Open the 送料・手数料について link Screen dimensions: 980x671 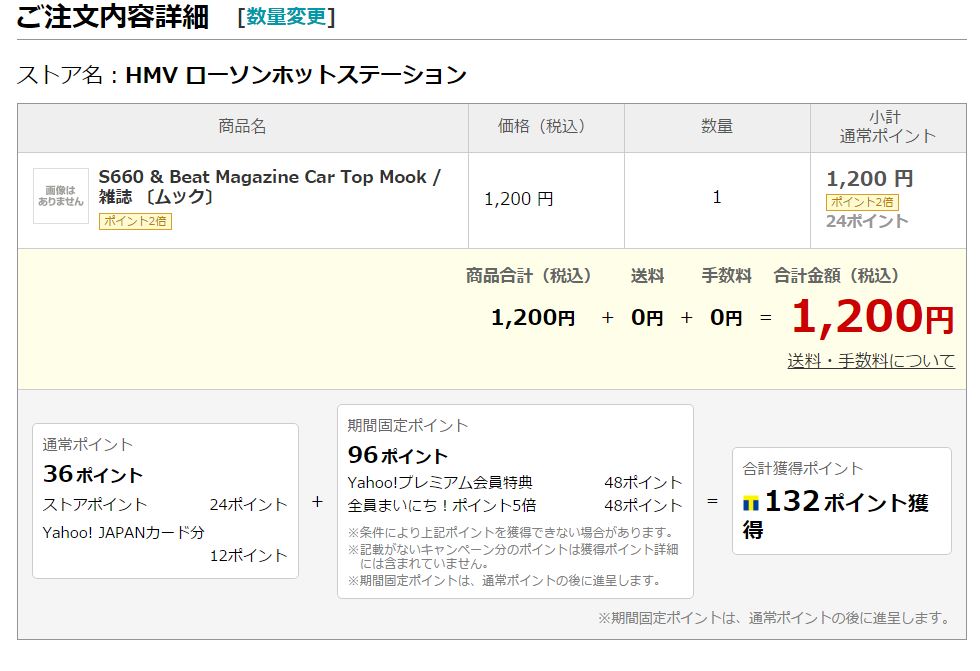tap(871, 361)
